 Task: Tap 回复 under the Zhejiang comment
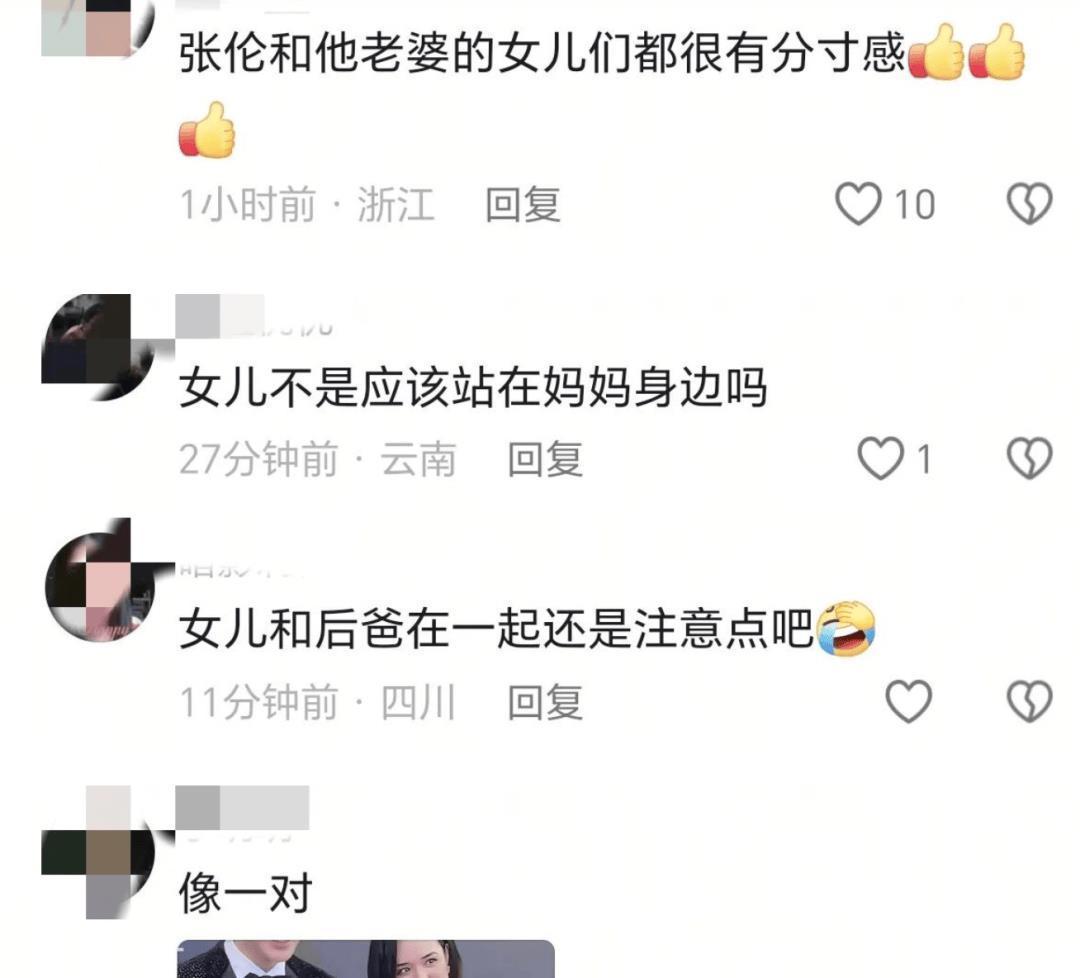pyautogui.click(x=523, y=205)
